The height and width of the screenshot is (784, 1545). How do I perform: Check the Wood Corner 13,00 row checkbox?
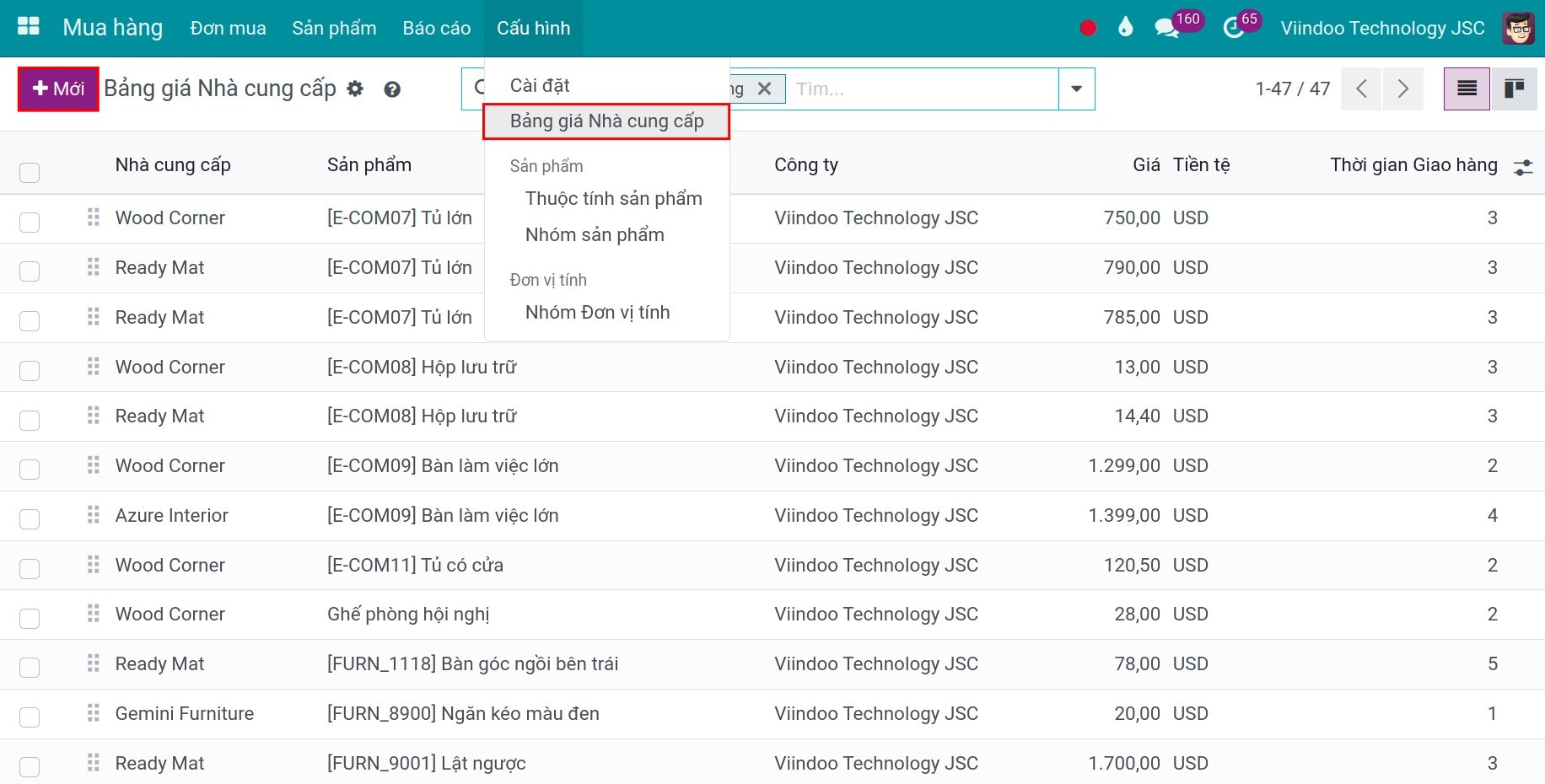pos(30,370)
